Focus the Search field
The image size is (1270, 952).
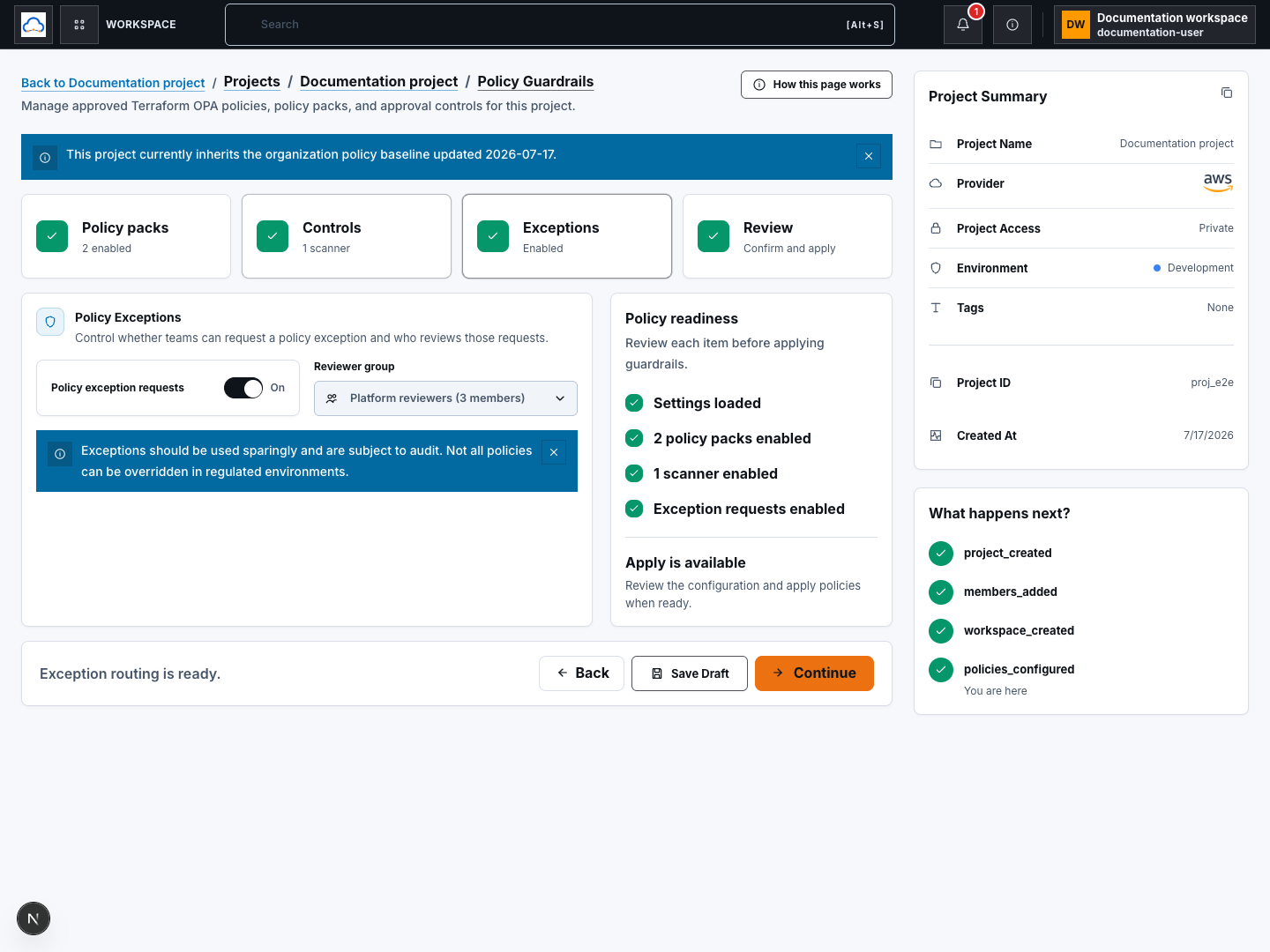[x=560, y=25]
